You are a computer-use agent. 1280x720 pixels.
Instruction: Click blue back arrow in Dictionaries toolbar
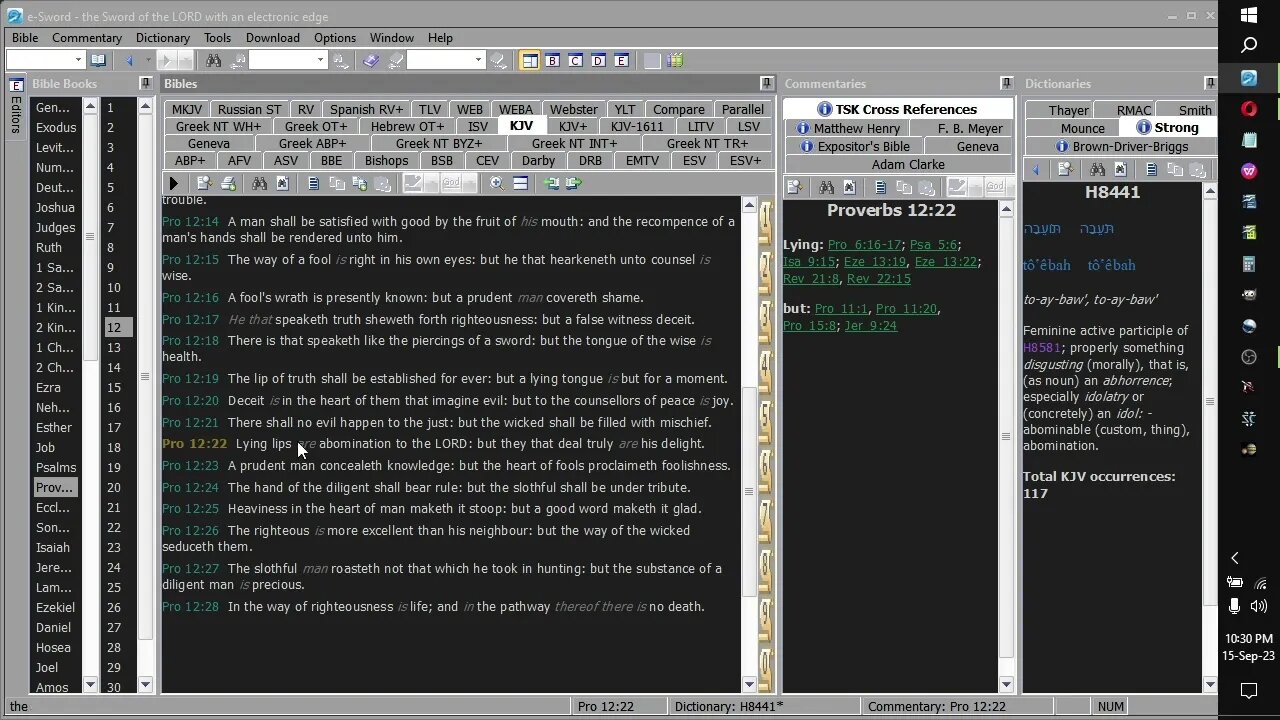click(x=1036, y=170)
